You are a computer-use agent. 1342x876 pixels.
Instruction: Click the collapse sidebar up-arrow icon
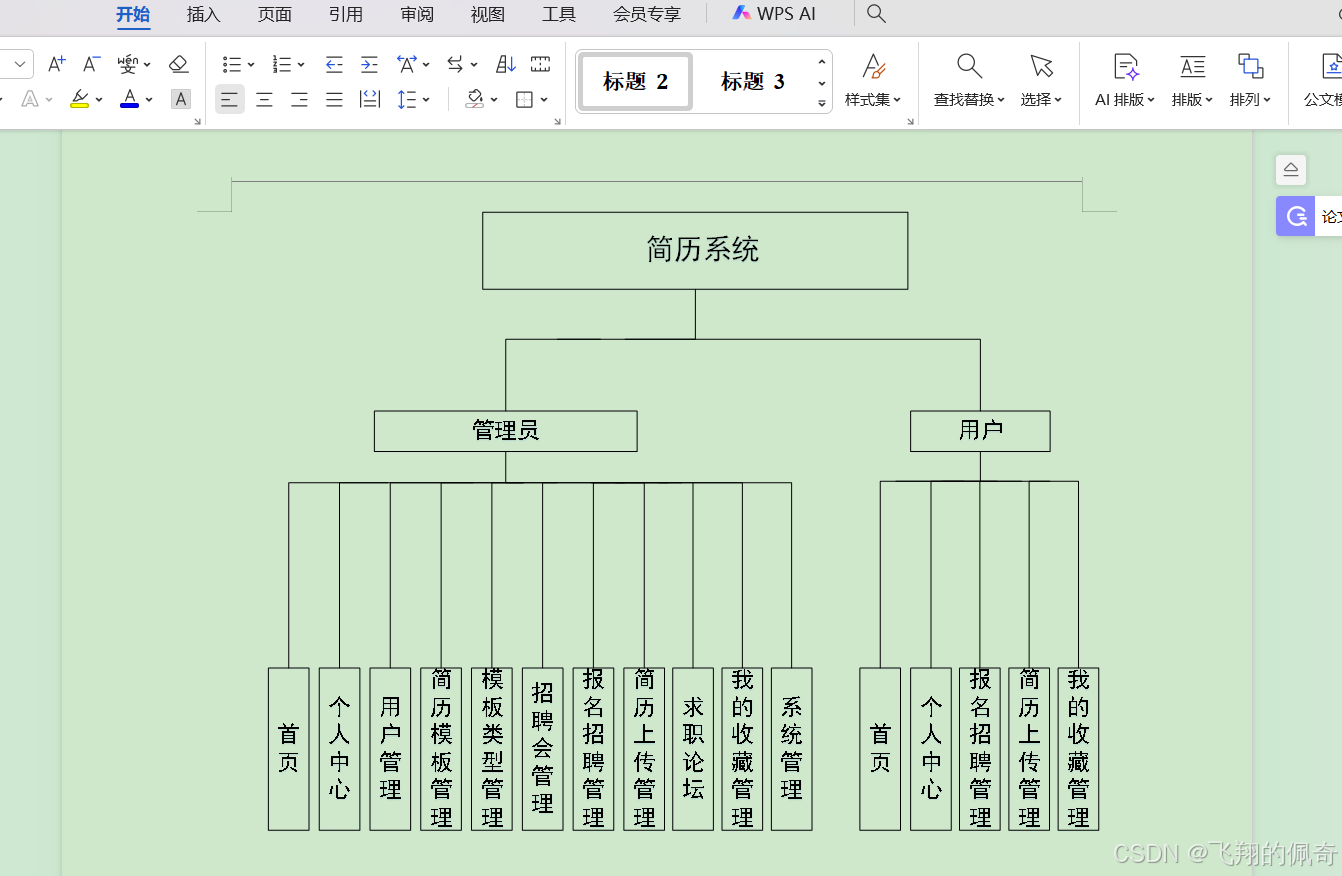pyautogui.click(x=1291, y=170)
